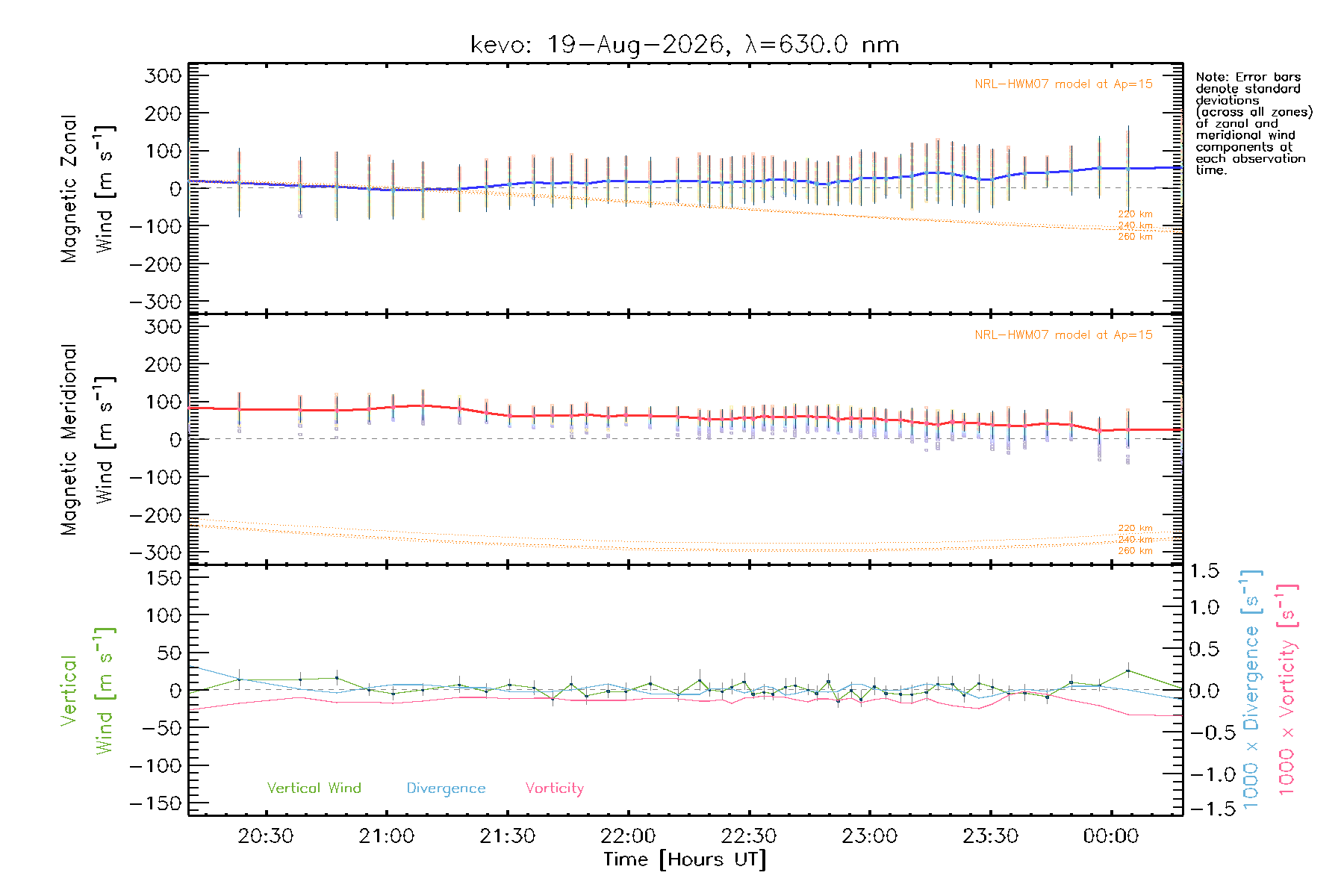1344x896 pixels.
Task: Click the 'Magnetic Meridional Wind' axis title
Action: coord(88,440)
